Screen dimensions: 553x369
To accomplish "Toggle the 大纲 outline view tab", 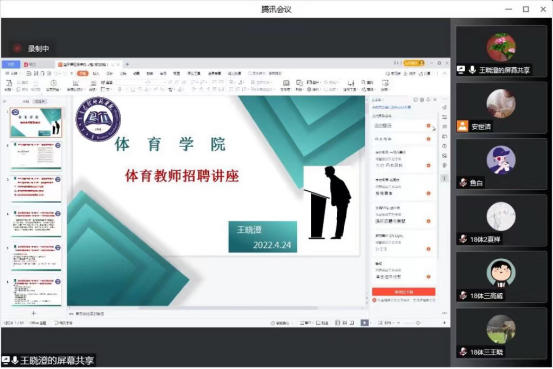I will coord(26,102).
